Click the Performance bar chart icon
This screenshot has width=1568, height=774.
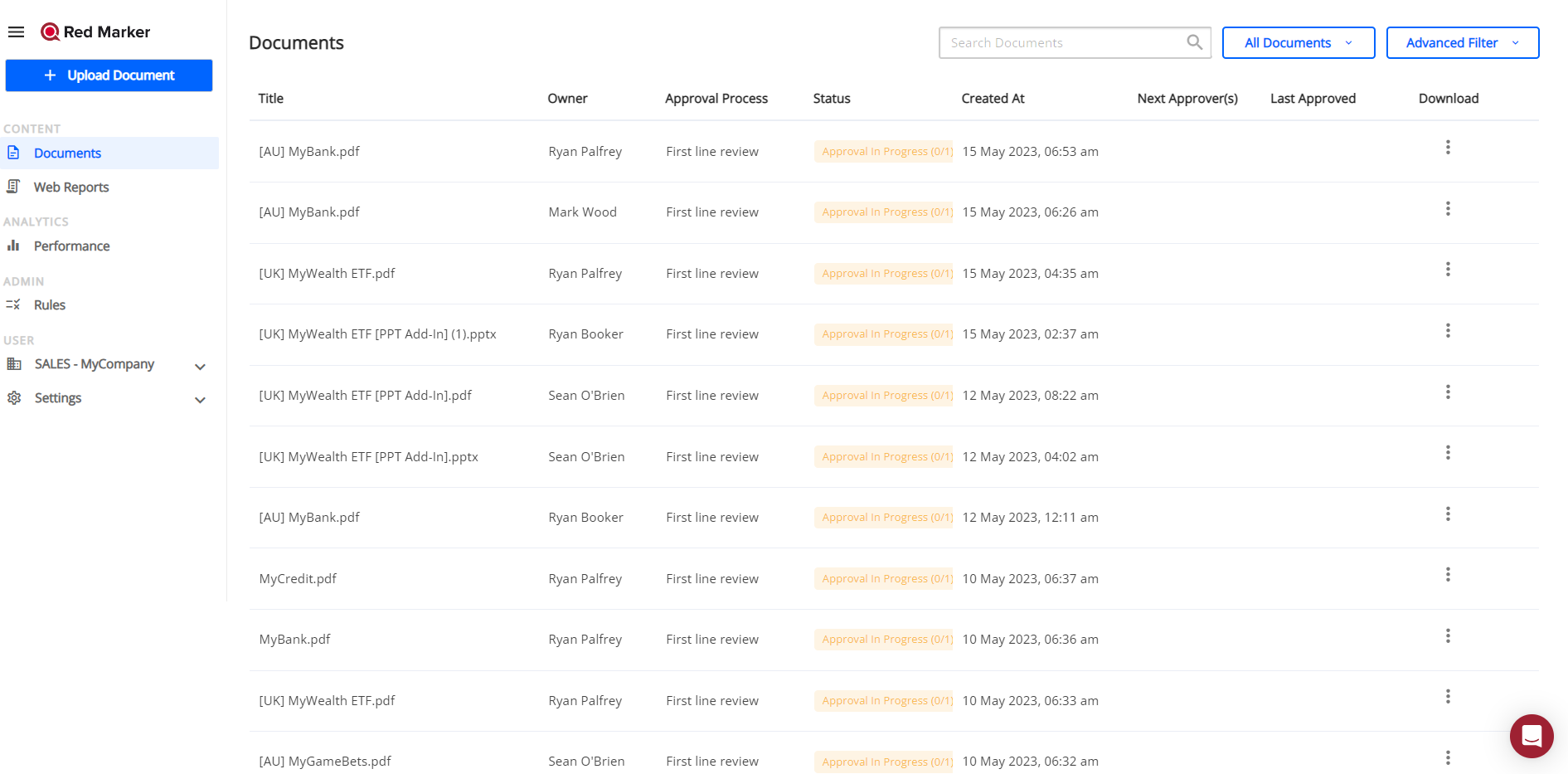[x=13, y=246]
